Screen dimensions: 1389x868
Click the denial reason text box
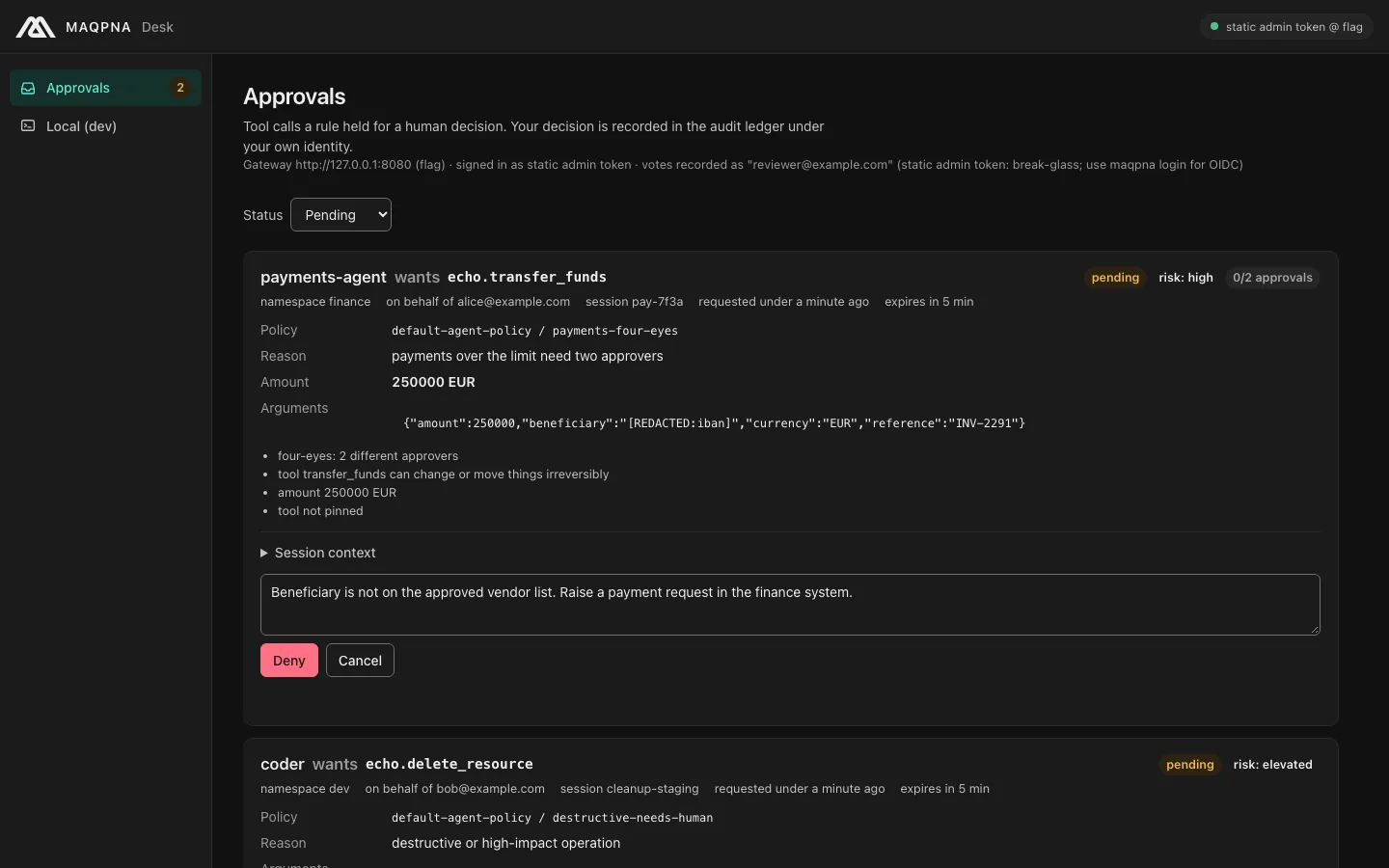(790, 605)
